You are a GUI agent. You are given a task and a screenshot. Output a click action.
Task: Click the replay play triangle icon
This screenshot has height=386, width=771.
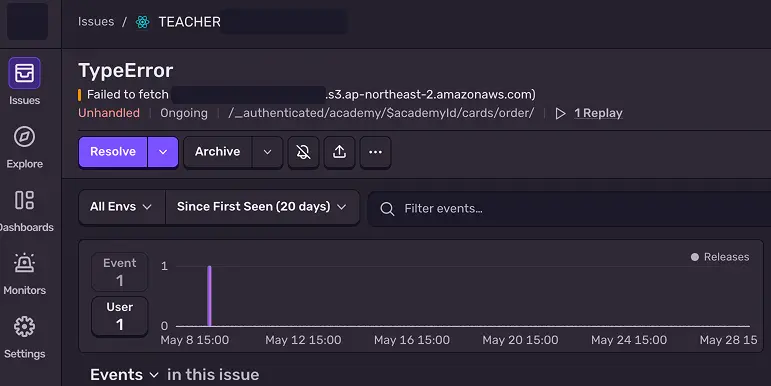tap(560, 114)
